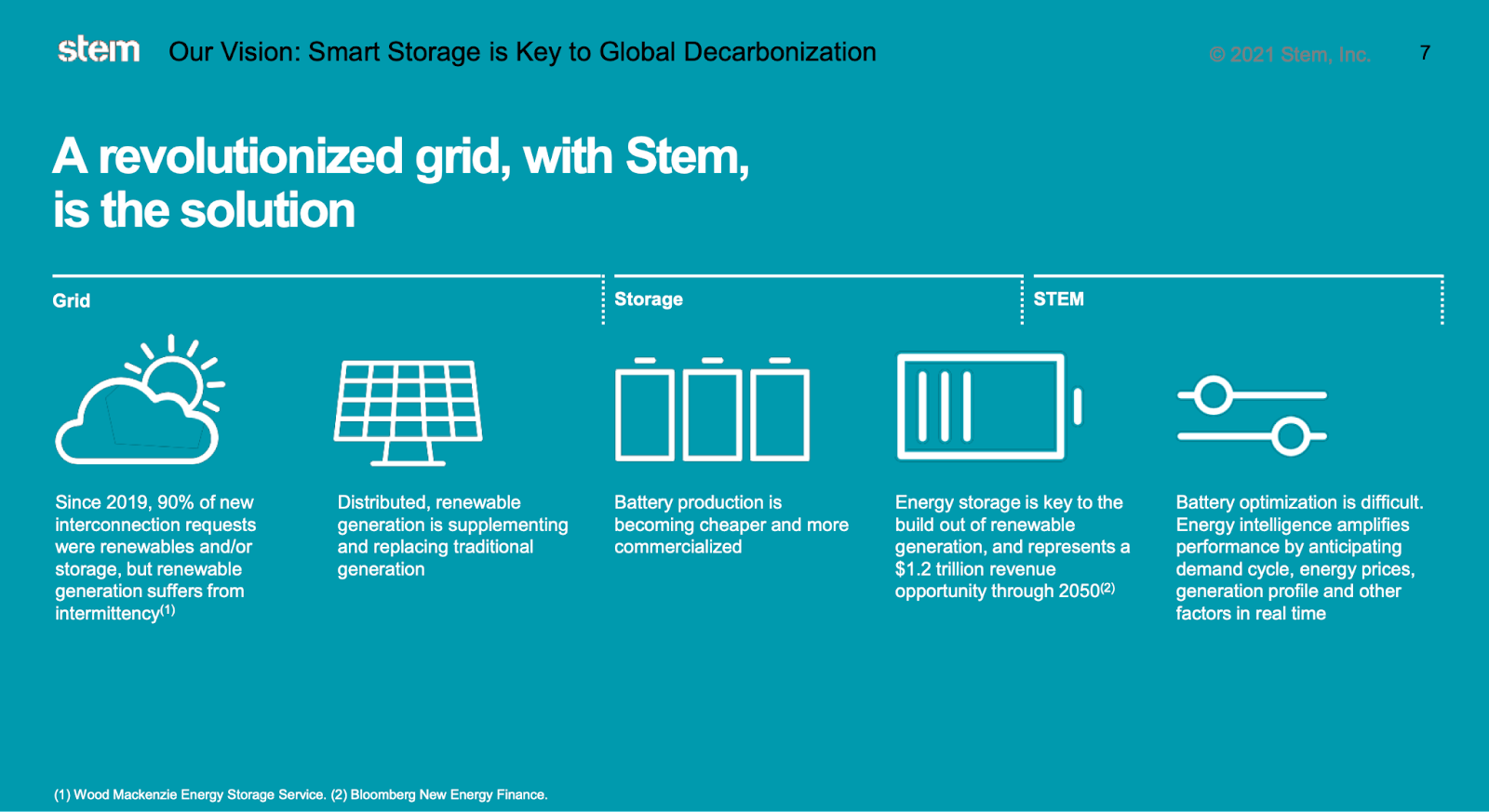The height and width of the screenshot is (812, 1489).
Task: Click the large single battery icon
Action: 989,406
